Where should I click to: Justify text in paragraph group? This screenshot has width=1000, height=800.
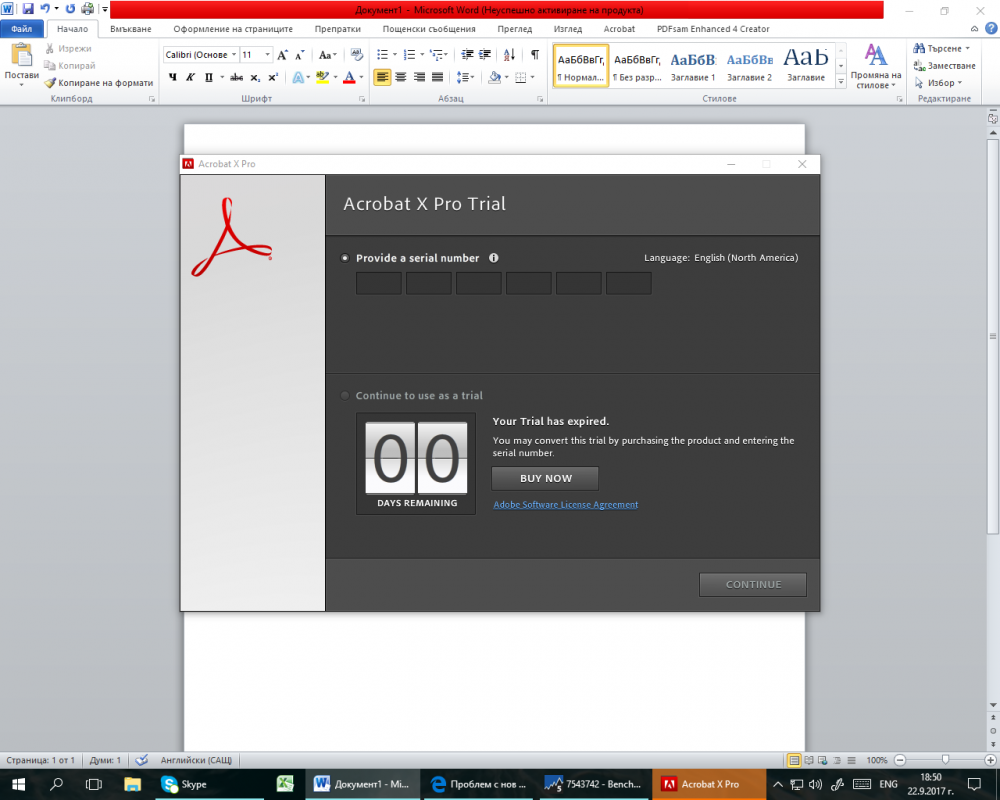pos(438,77)
